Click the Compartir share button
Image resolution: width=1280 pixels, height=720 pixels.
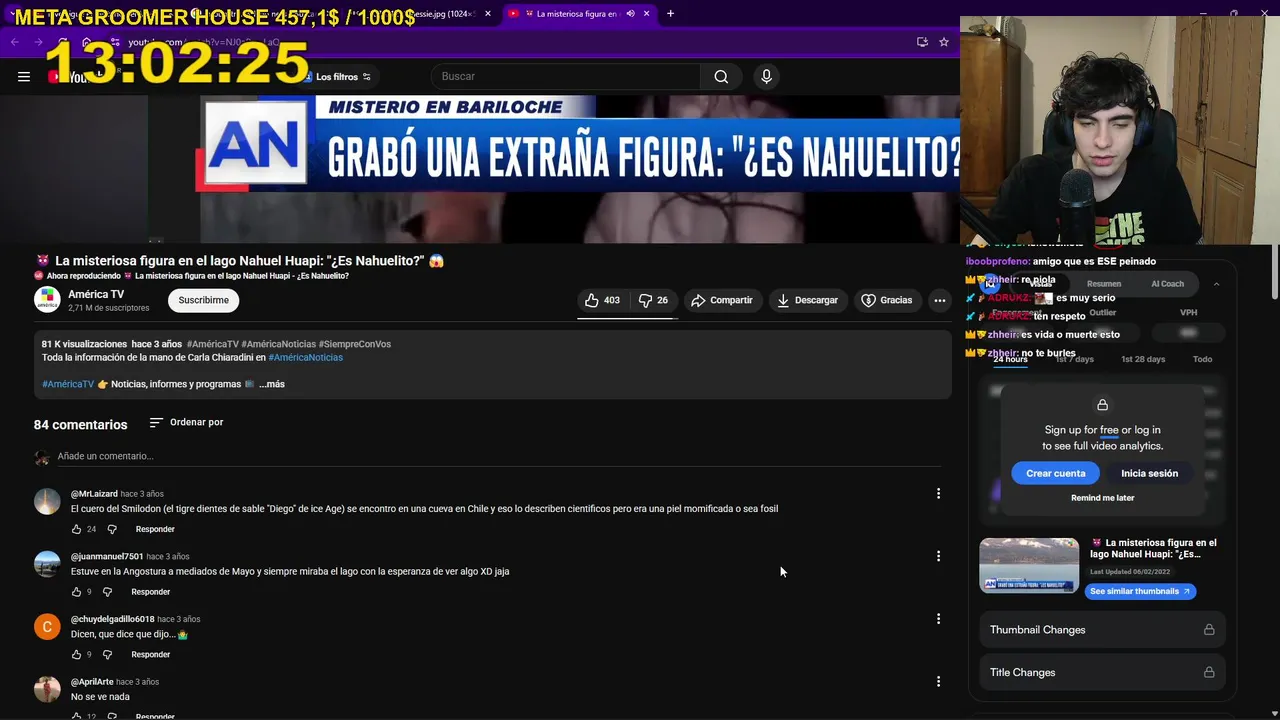tap(722, 300)
